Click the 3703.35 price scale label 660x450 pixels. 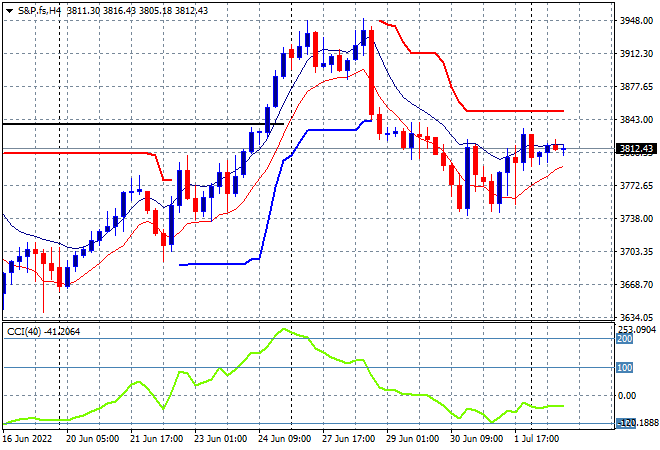click(636, 252)
